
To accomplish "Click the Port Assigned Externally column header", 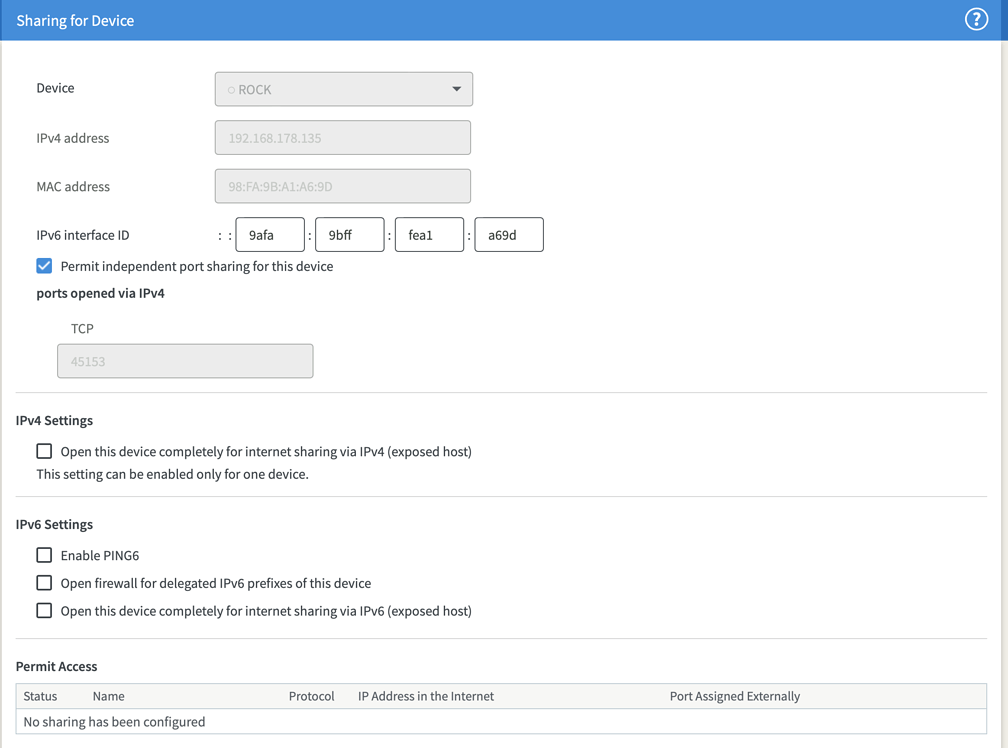I will [x=733, y=696].
